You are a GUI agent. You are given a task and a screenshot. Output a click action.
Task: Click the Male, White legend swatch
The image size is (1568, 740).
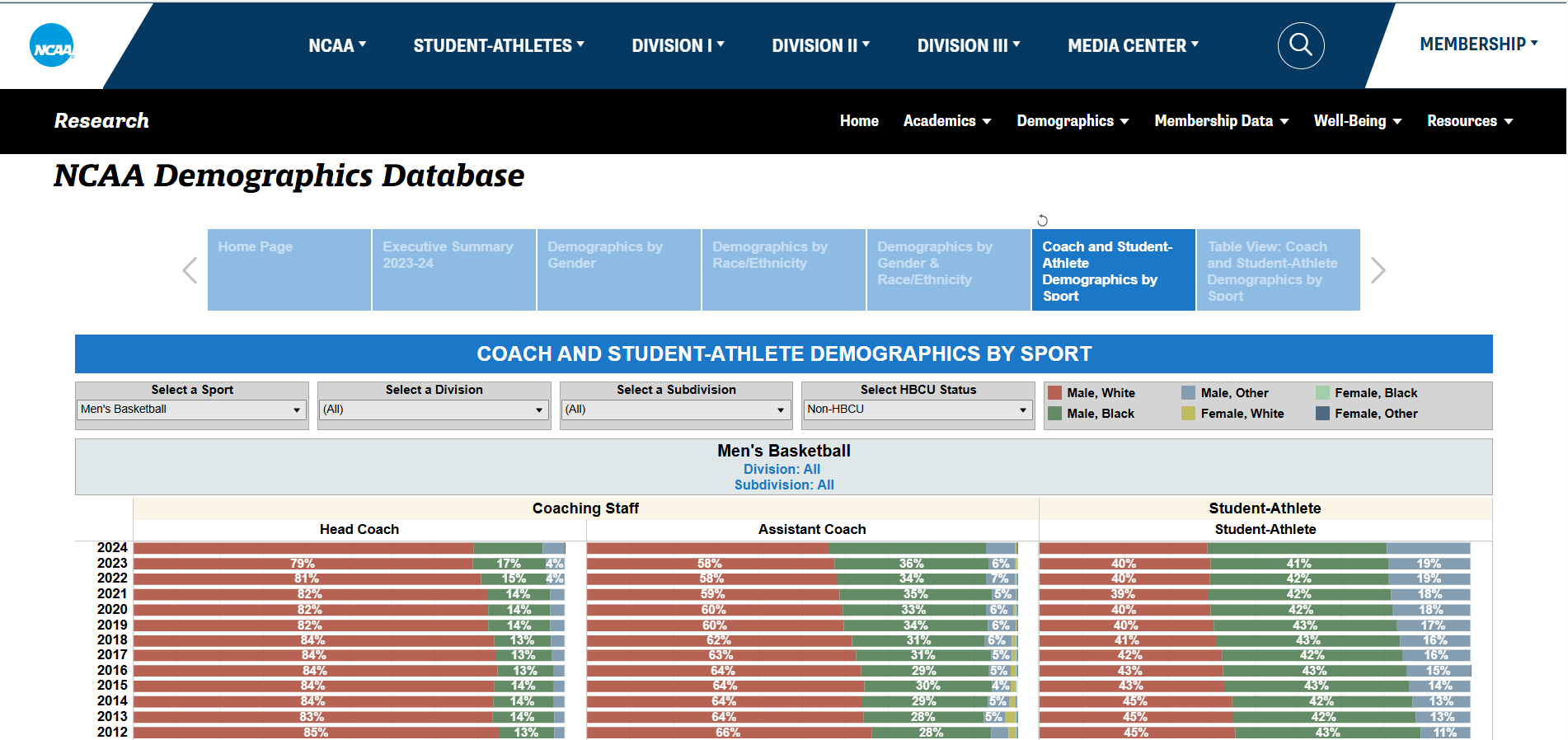[x=1054, y=393]
